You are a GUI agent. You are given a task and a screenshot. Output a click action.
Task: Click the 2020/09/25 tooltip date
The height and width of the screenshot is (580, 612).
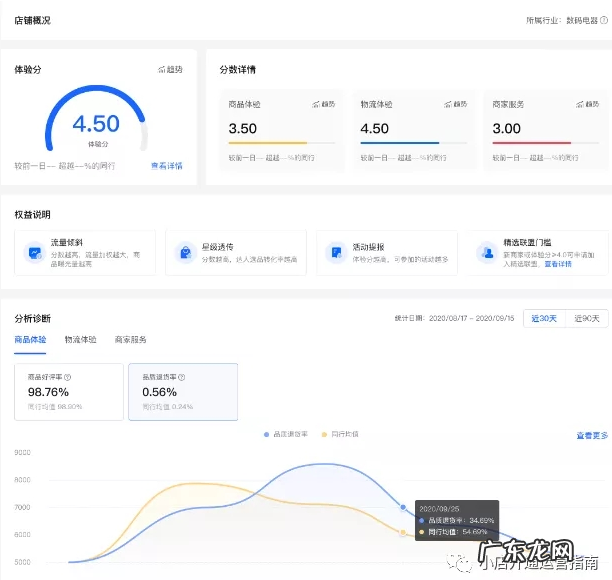coord(439,509)
